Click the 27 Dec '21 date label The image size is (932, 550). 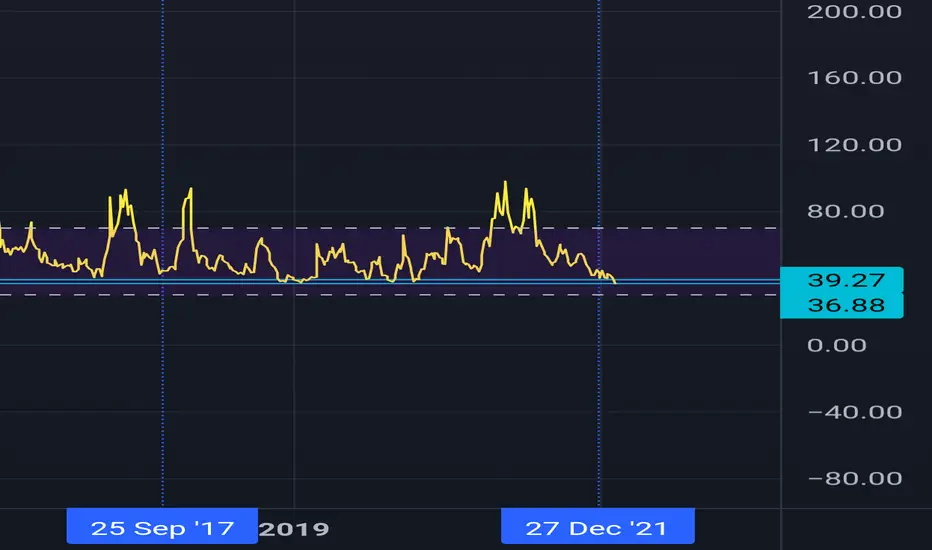(x=597, y=526)
